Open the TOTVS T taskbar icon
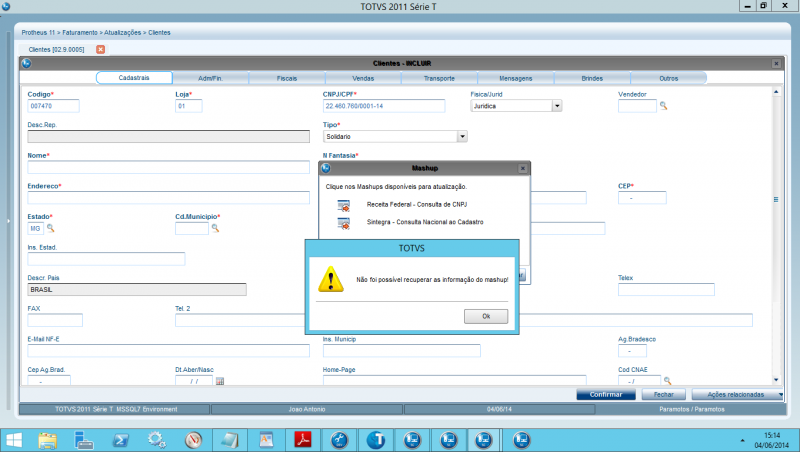The width and height of the screenshot is (800, 452). click(x=376, y=440)
